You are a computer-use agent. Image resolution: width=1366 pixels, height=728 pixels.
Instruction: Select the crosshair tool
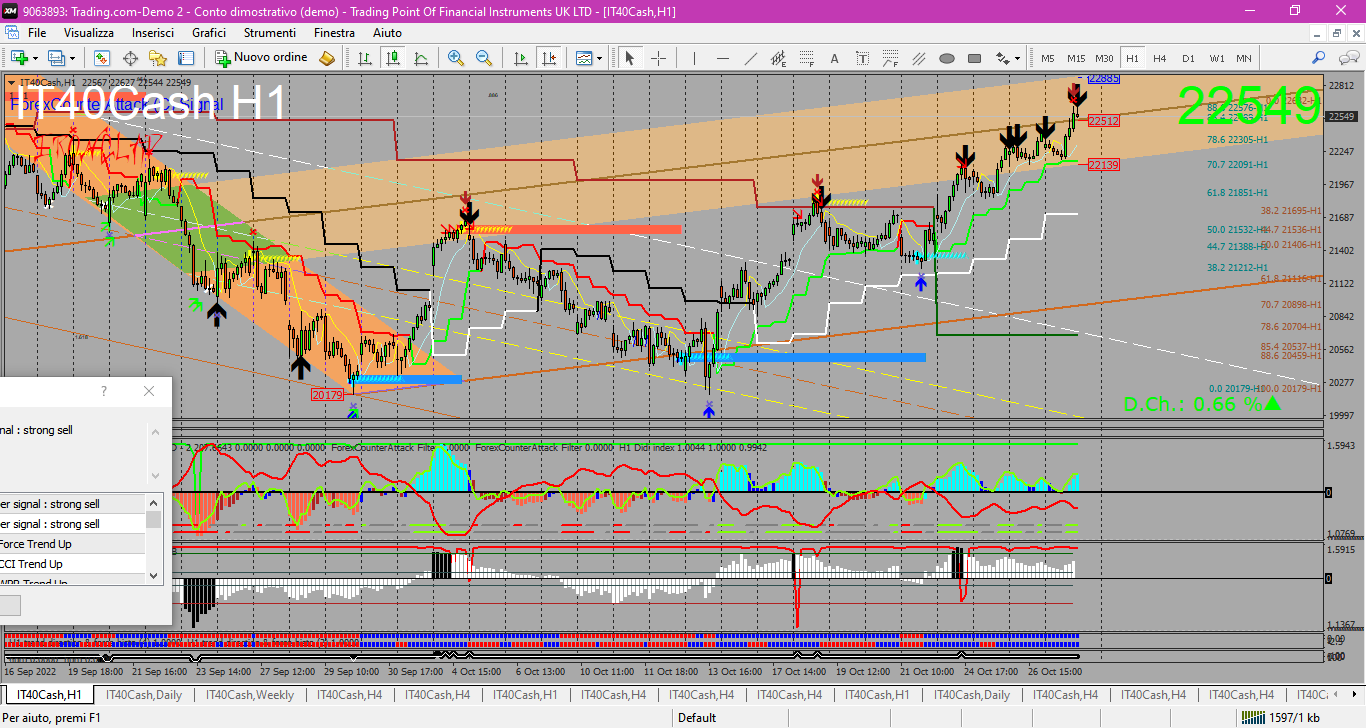pyautogui.click(x=658, y=58)
